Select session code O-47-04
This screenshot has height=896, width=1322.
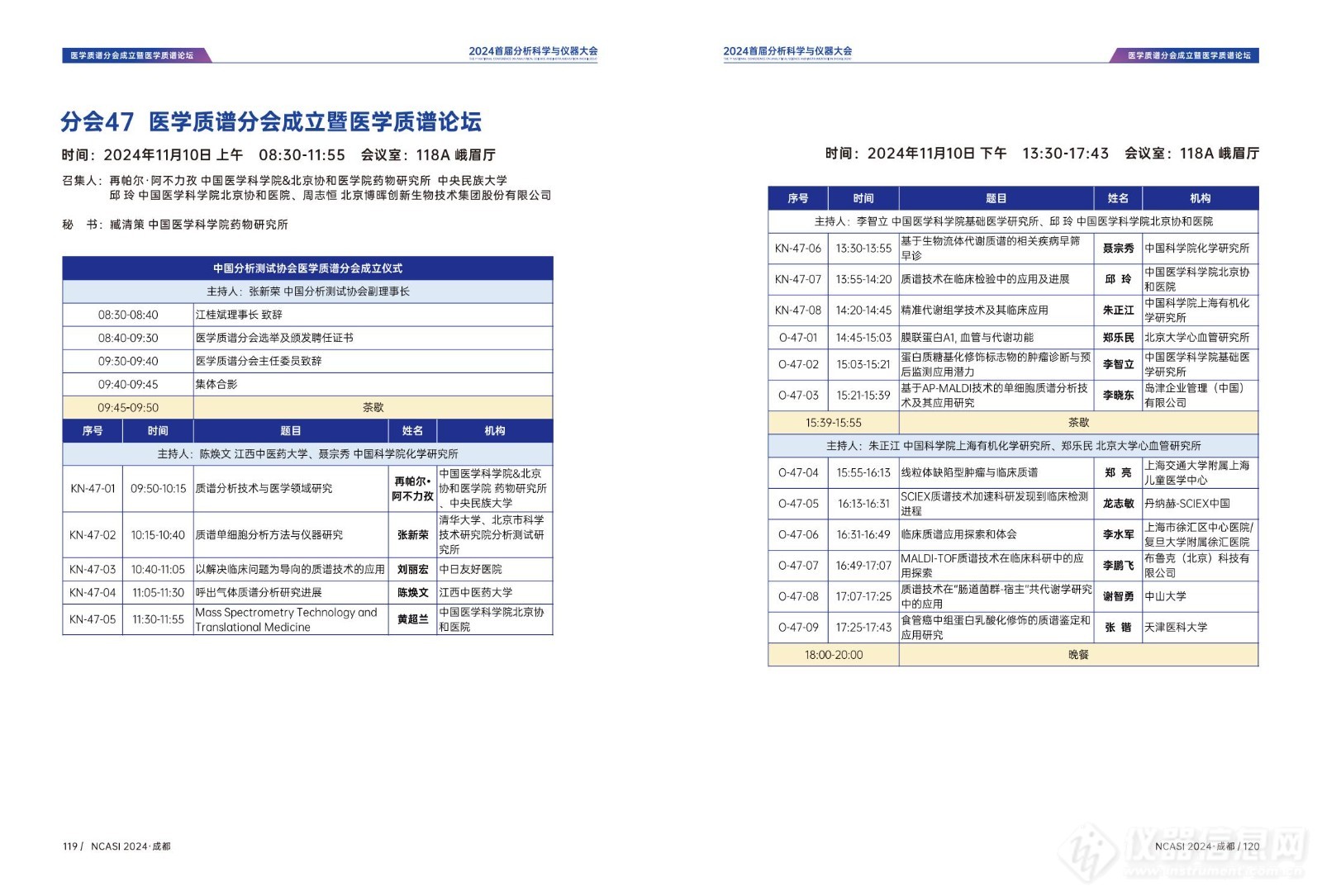798,472
